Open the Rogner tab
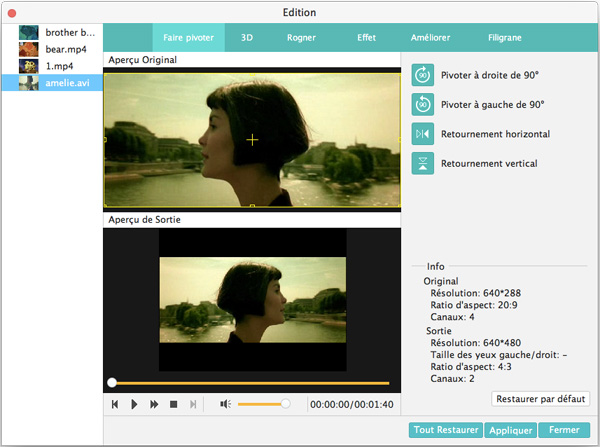Image resolution: width=600 pixels, height=447 pixels. (302, 38)
